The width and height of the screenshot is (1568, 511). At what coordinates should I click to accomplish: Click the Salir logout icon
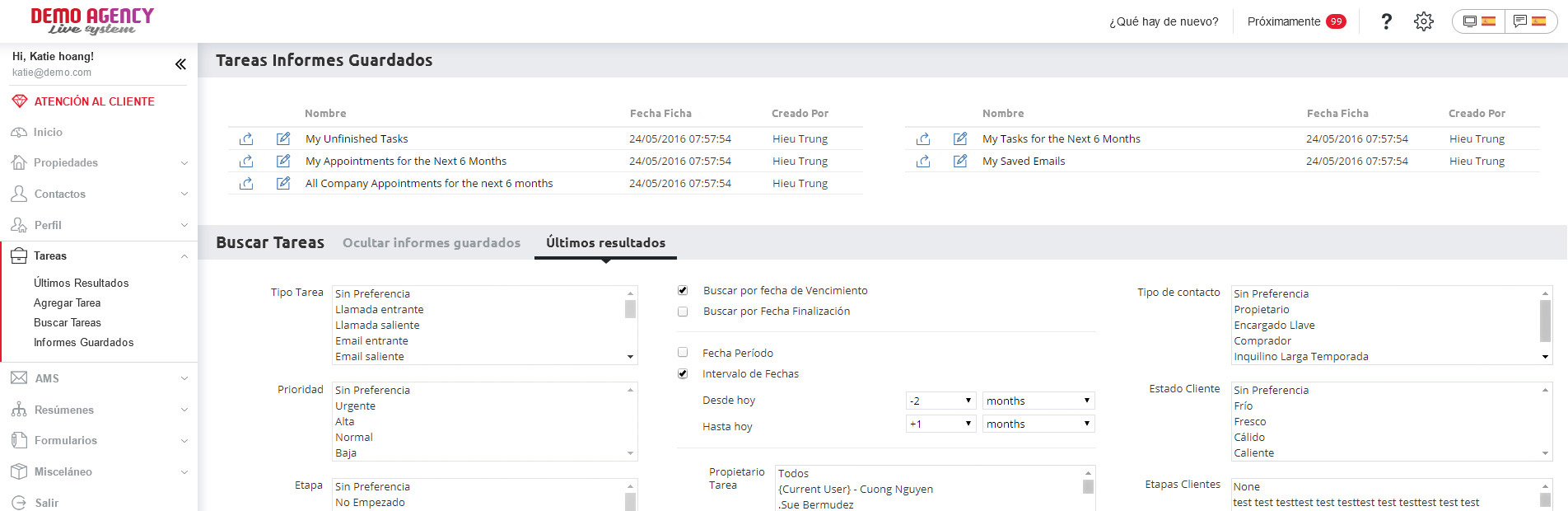(19, 503)
